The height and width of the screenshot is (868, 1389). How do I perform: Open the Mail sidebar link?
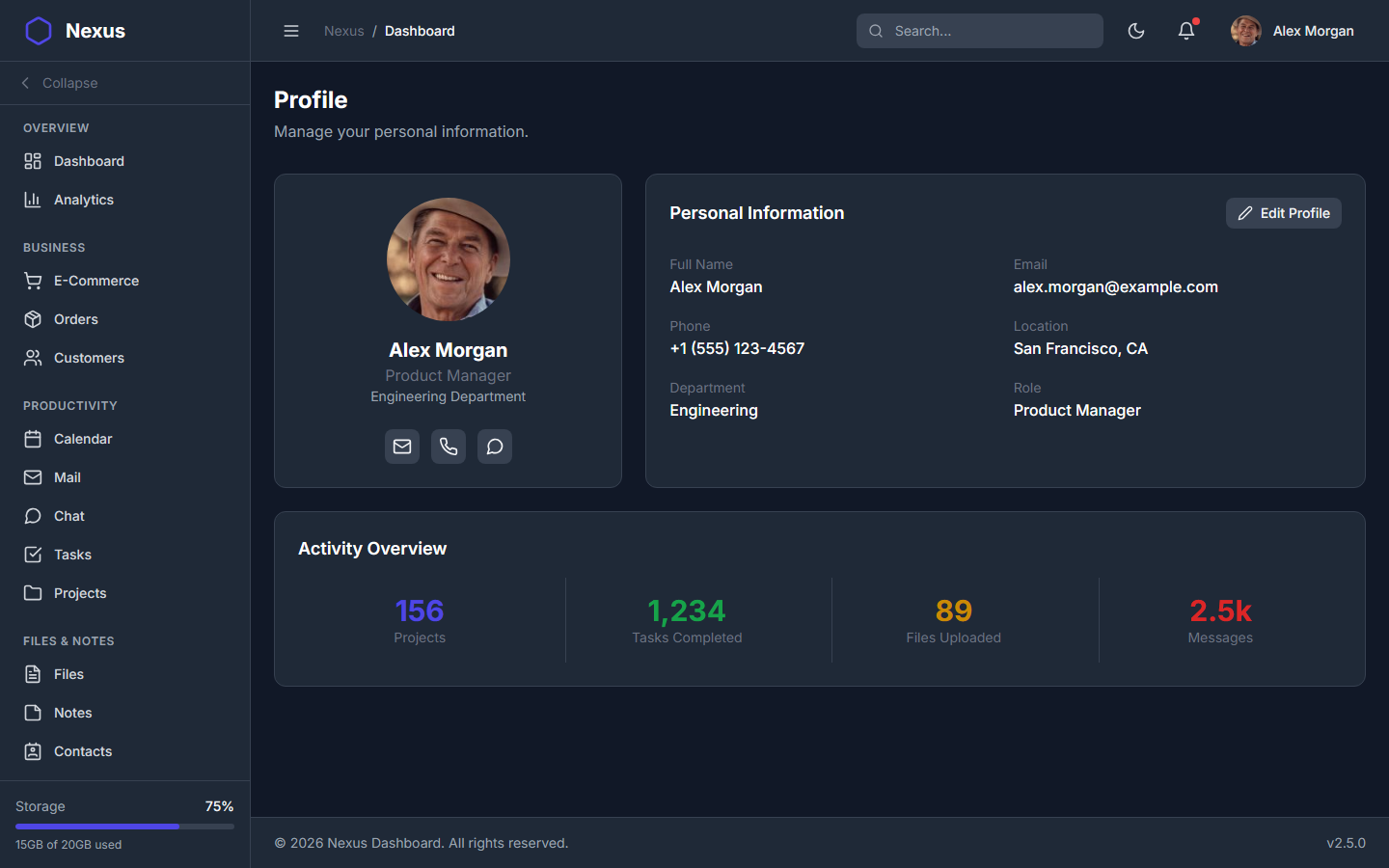pos(125,477)
